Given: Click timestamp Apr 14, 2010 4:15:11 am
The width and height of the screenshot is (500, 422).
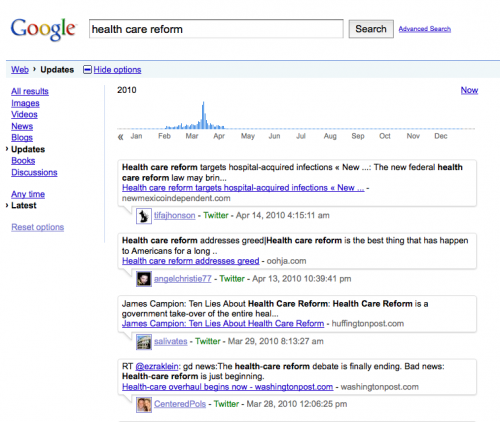Looking at the screenshot, I should 283,215.
